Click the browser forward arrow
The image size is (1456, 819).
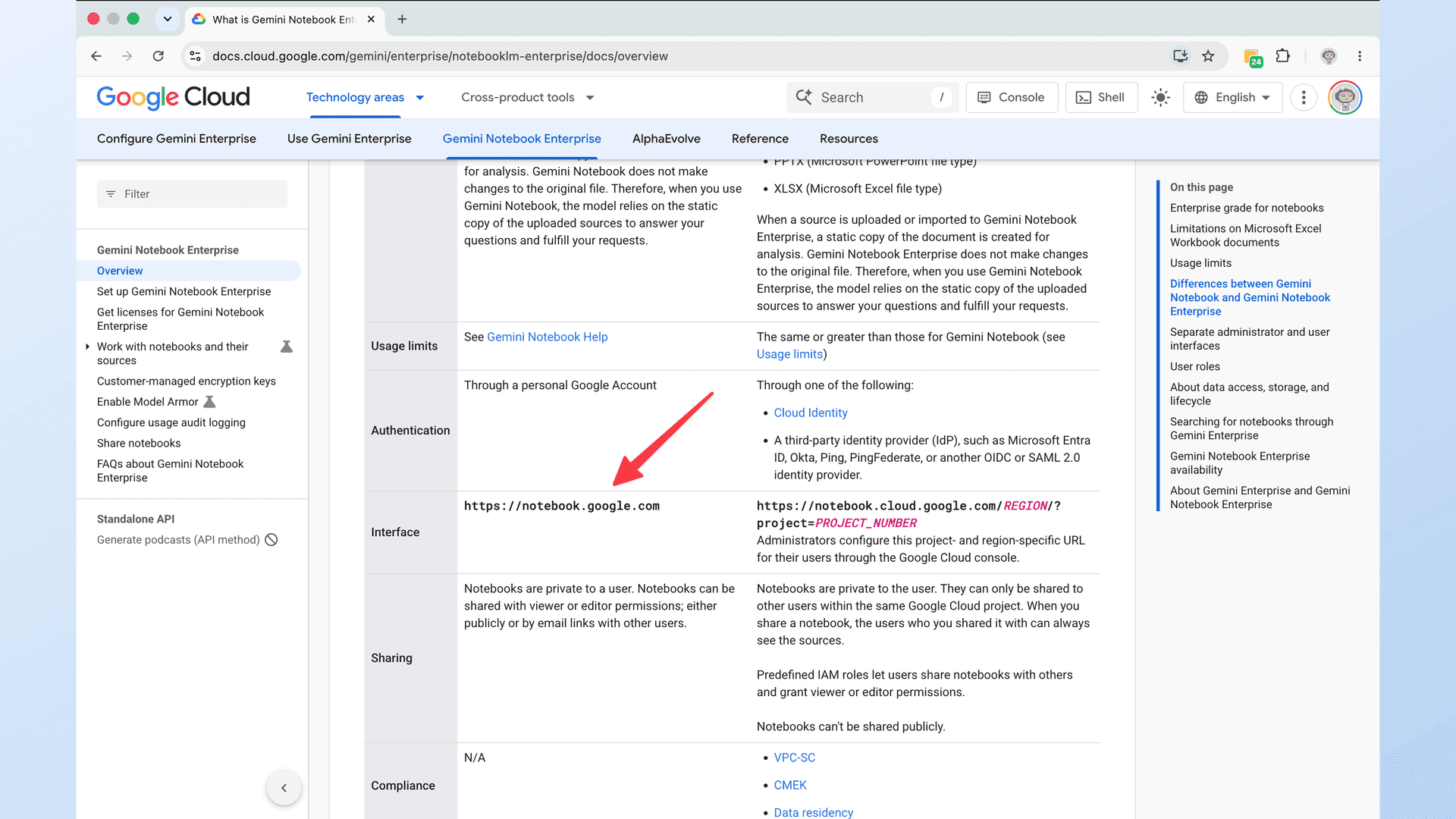point(127,56)
